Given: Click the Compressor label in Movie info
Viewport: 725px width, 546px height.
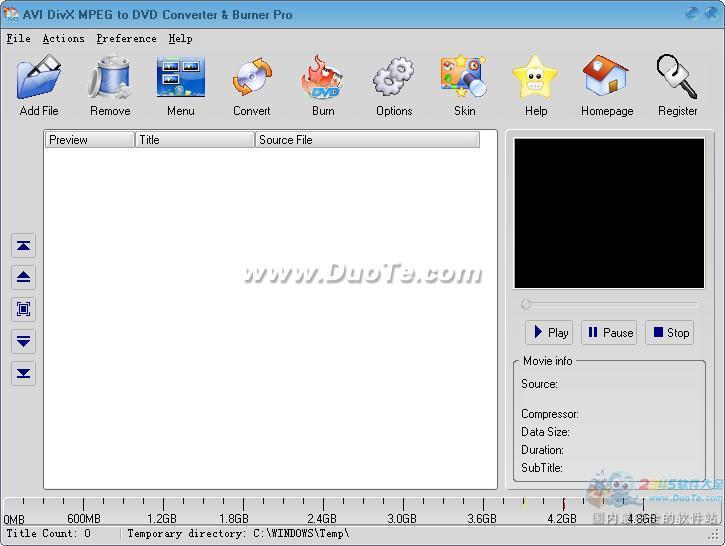Looking at the screenshot, I should pos(550,414).
